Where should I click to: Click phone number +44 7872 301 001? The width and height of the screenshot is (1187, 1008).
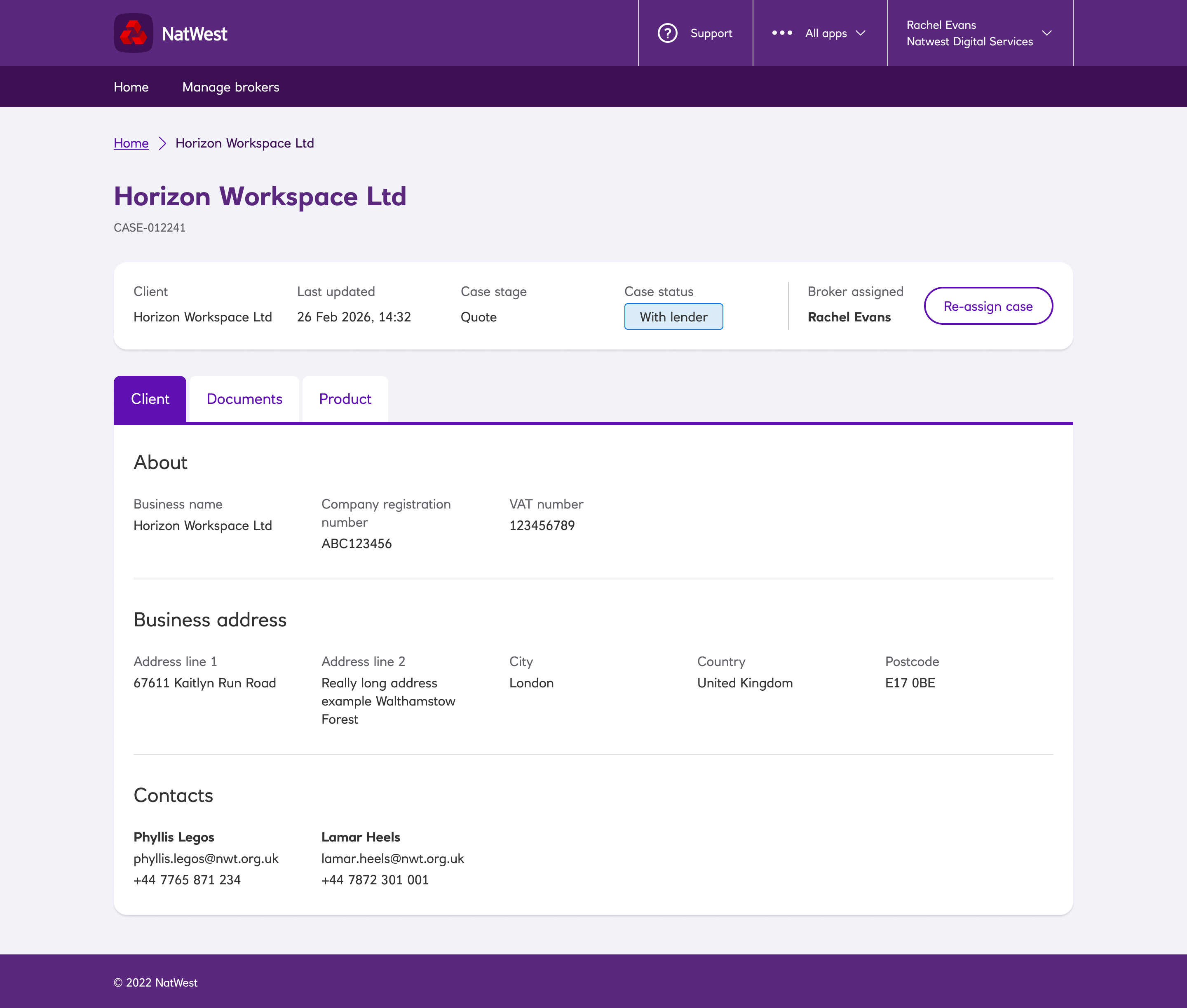pos(375,880)
